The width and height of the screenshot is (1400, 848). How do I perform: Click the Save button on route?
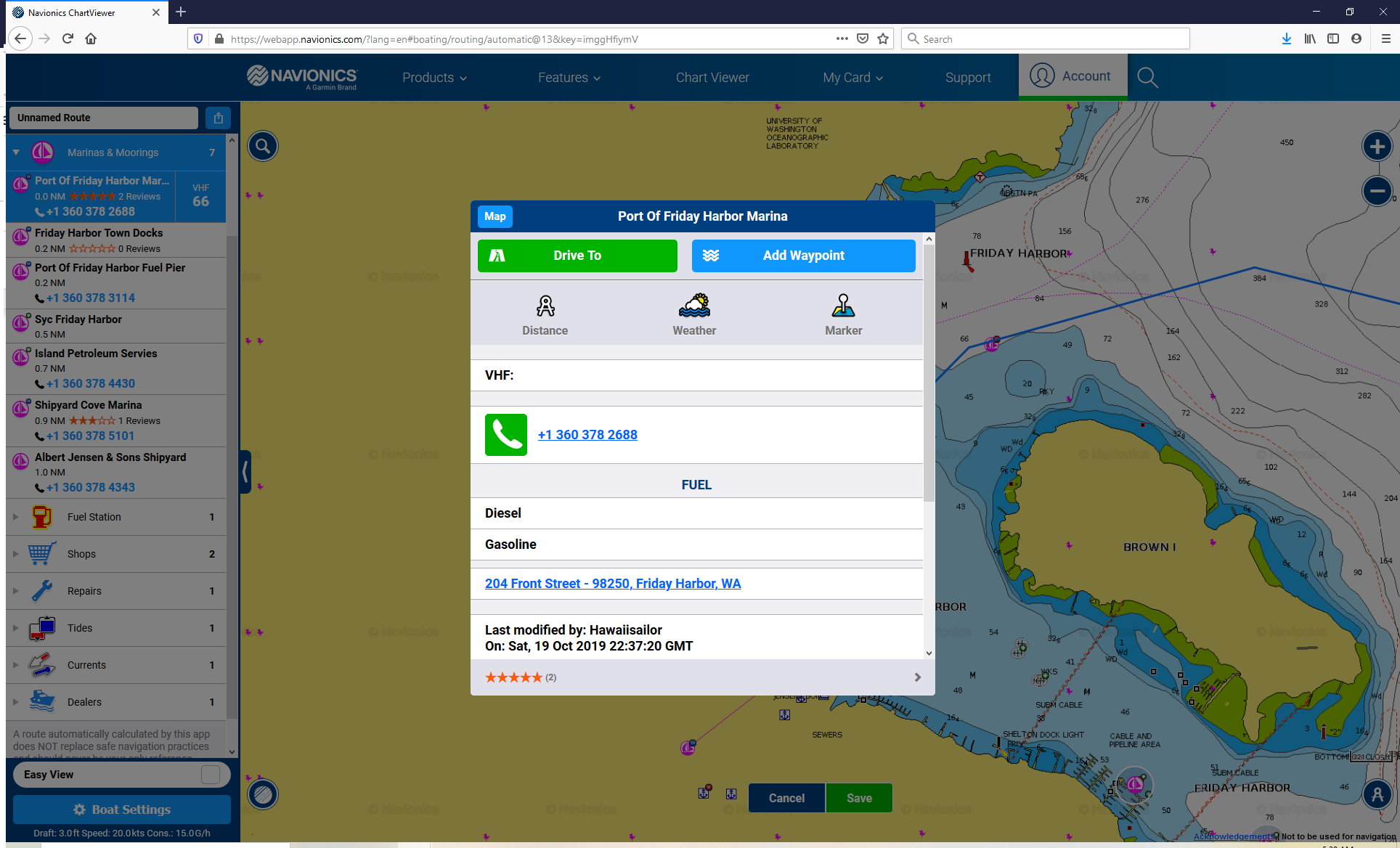click(x=858, y=798)
